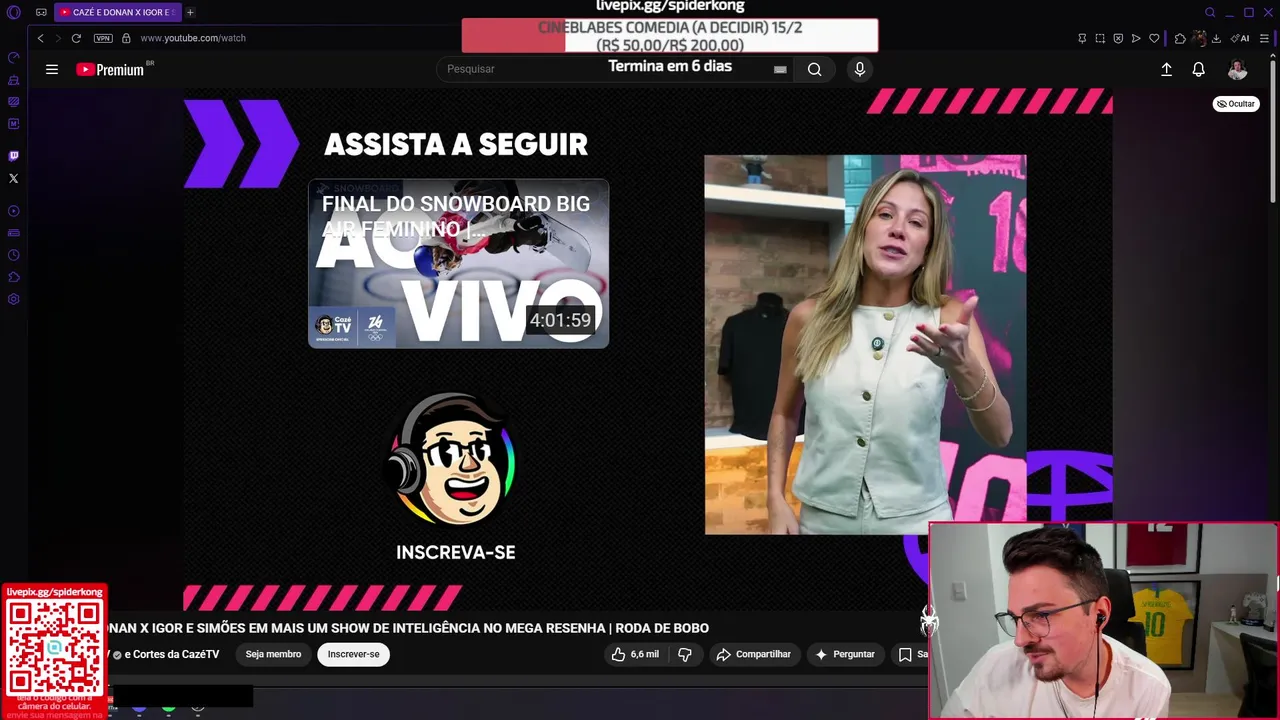Select the CAZÉ E DONAN X IGOR tab
This screenshot has width=1280, height=720.
click(x=117, y=12)
